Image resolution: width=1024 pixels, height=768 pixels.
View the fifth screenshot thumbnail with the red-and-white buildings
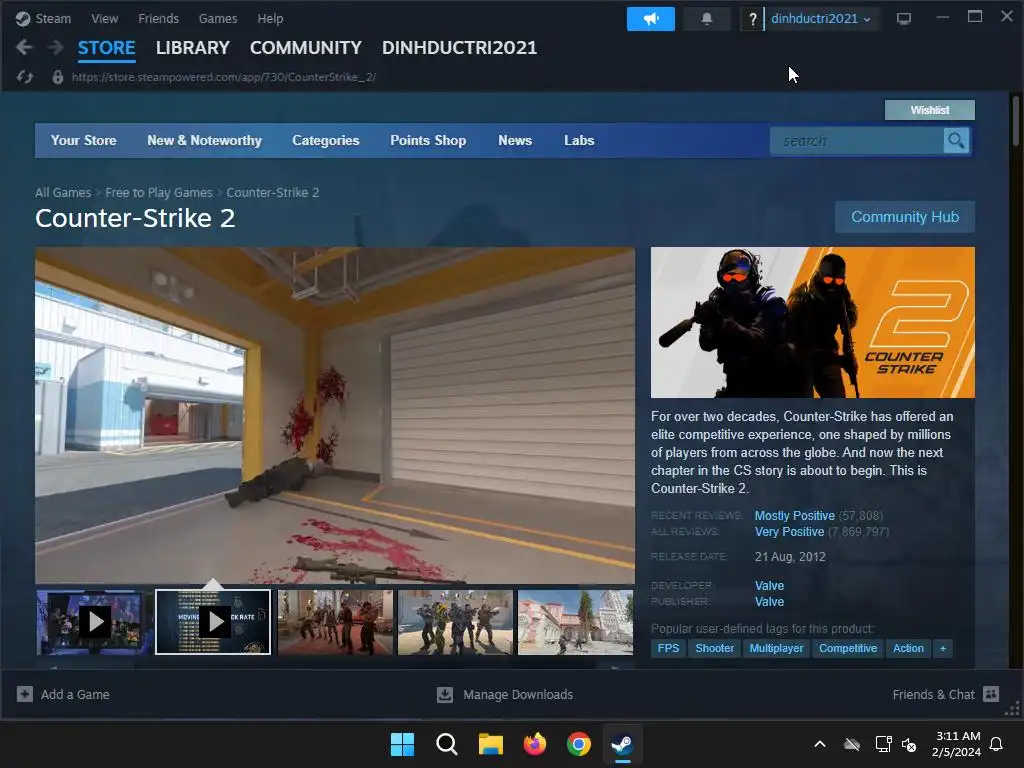point(575,622)
